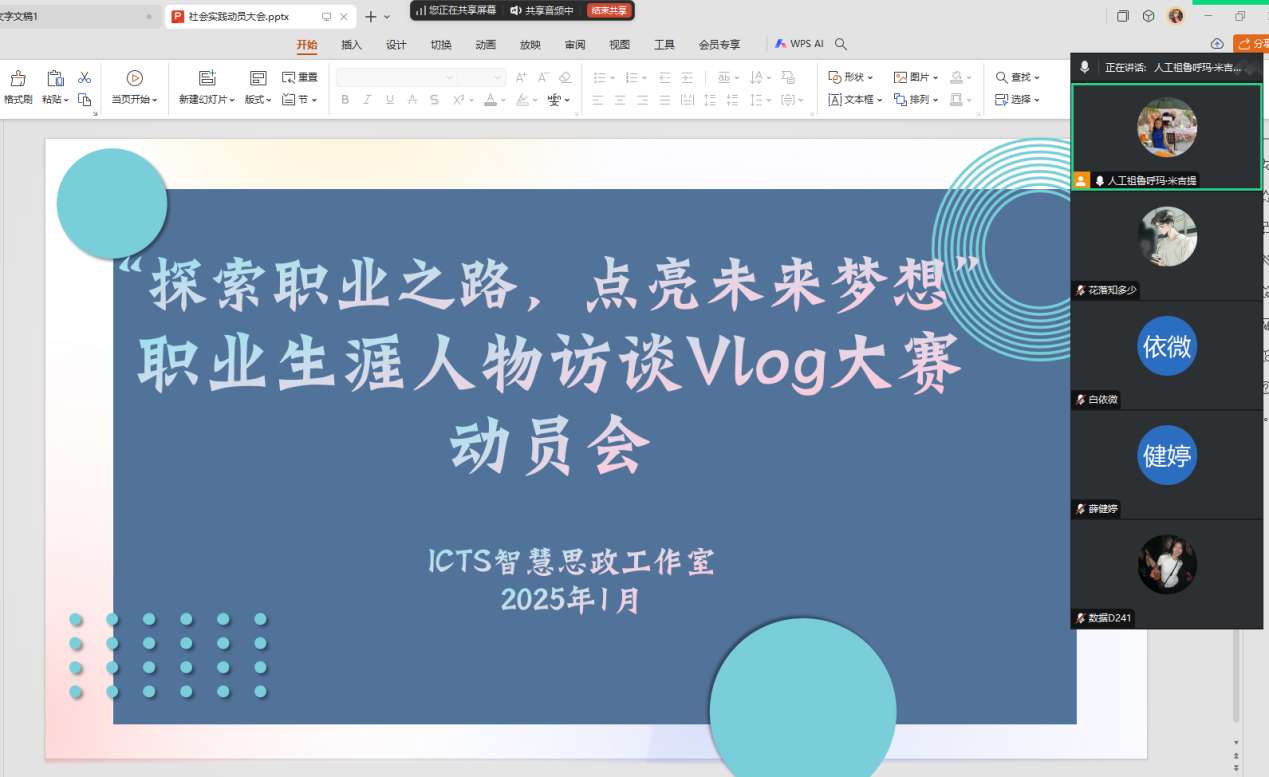Click the Format Painter (格式刷) icon
1269x777 pixels.
click(x=17, y=79)
